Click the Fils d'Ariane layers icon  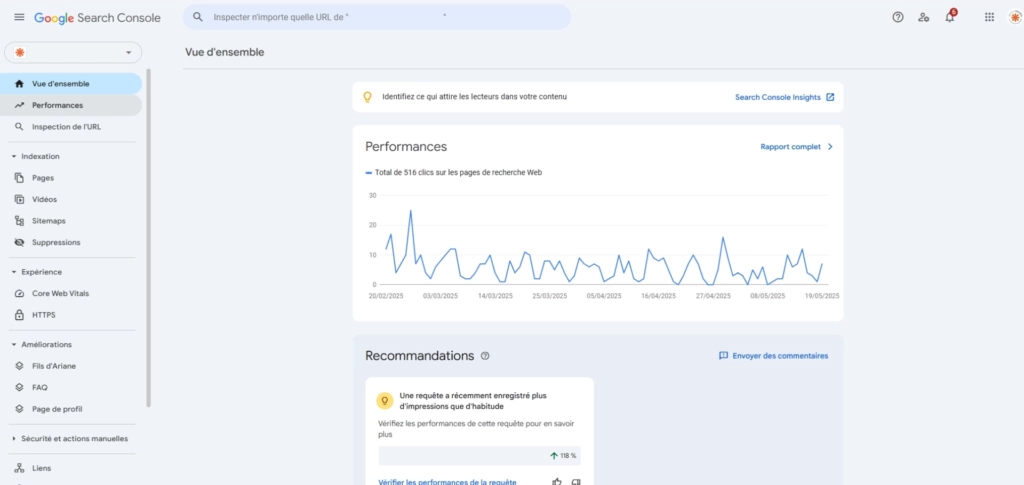(19, 366)
